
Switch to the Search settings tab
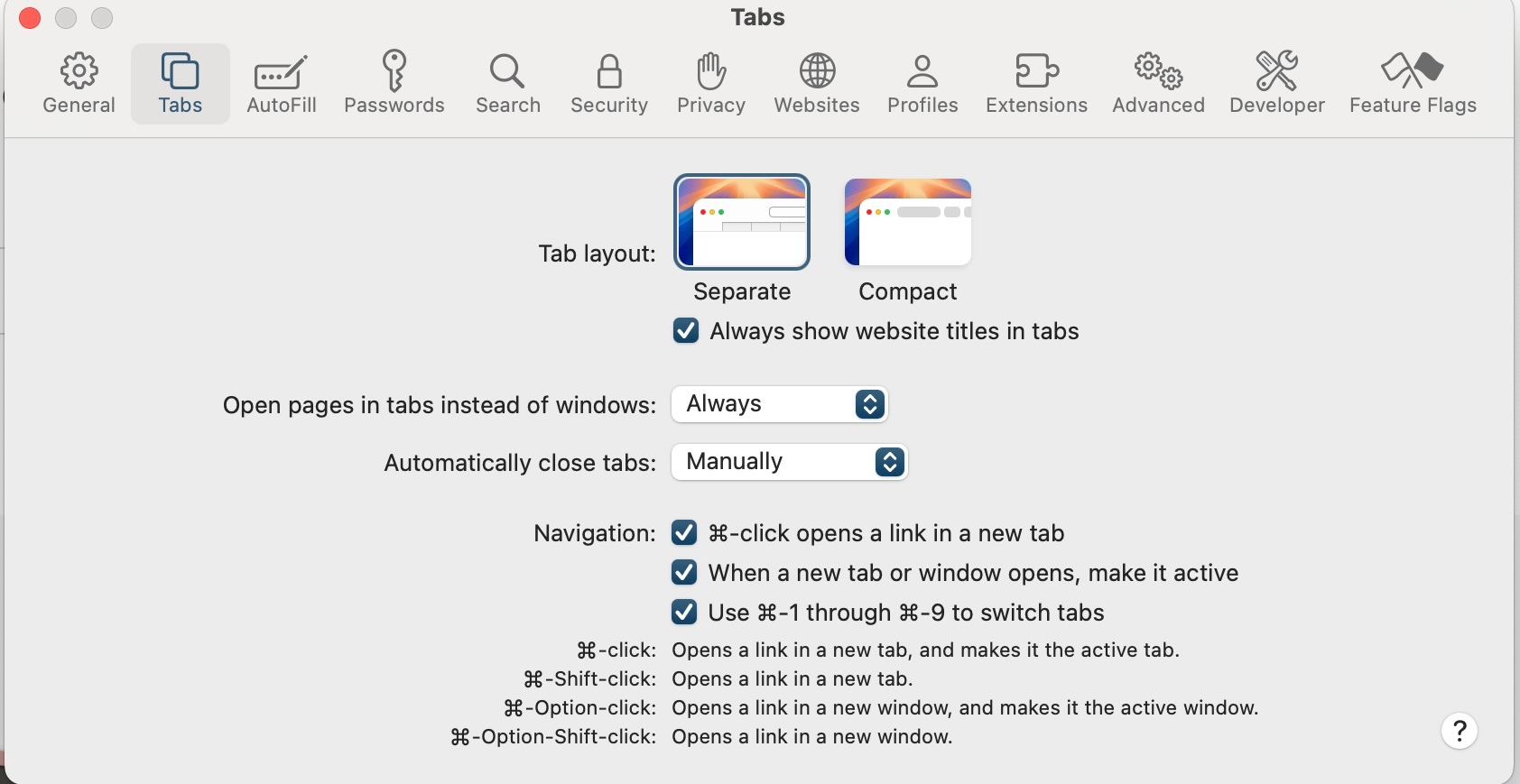[508, 84]
